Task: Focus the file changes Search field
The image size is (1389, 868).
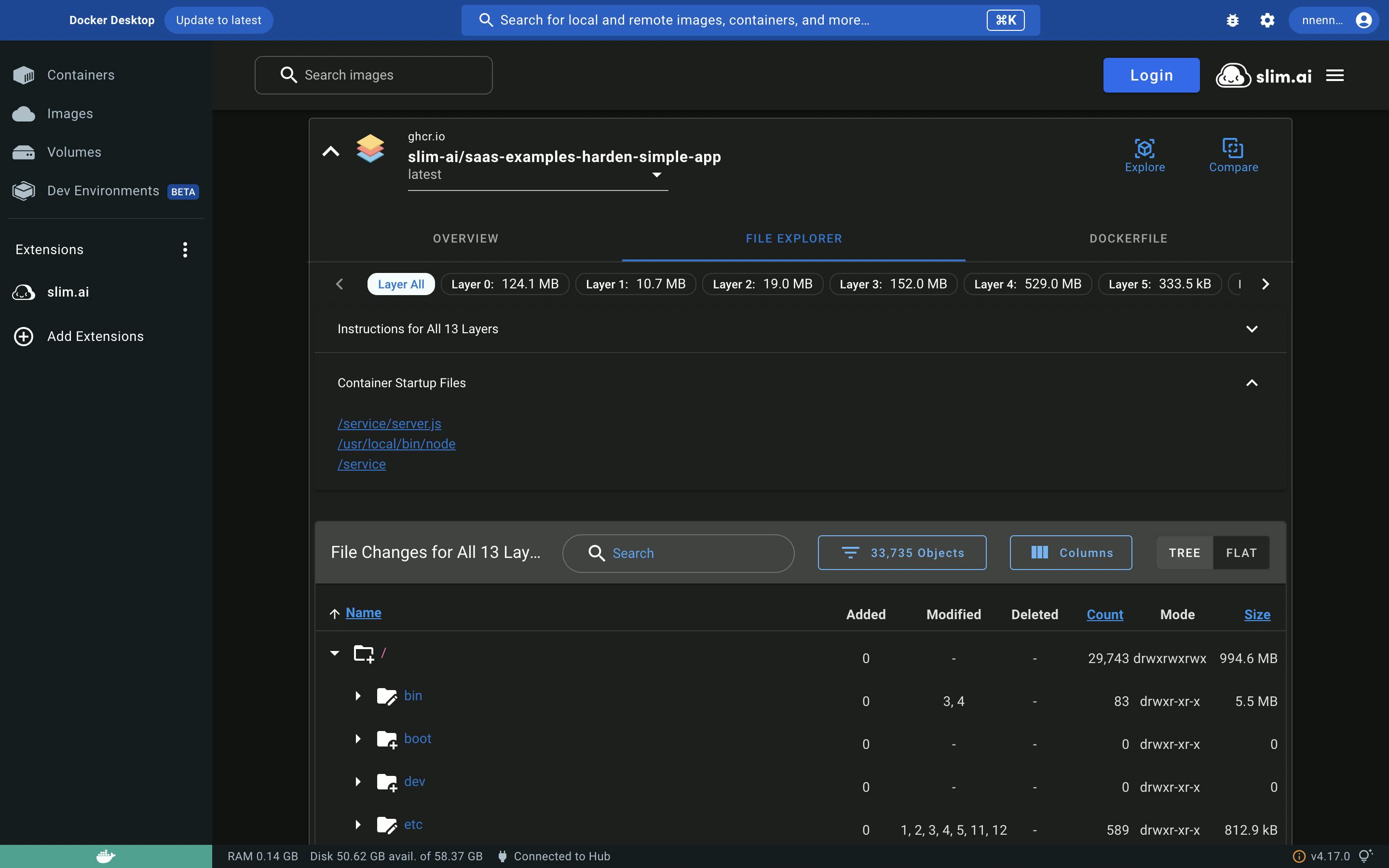Action: coord(678,554)
